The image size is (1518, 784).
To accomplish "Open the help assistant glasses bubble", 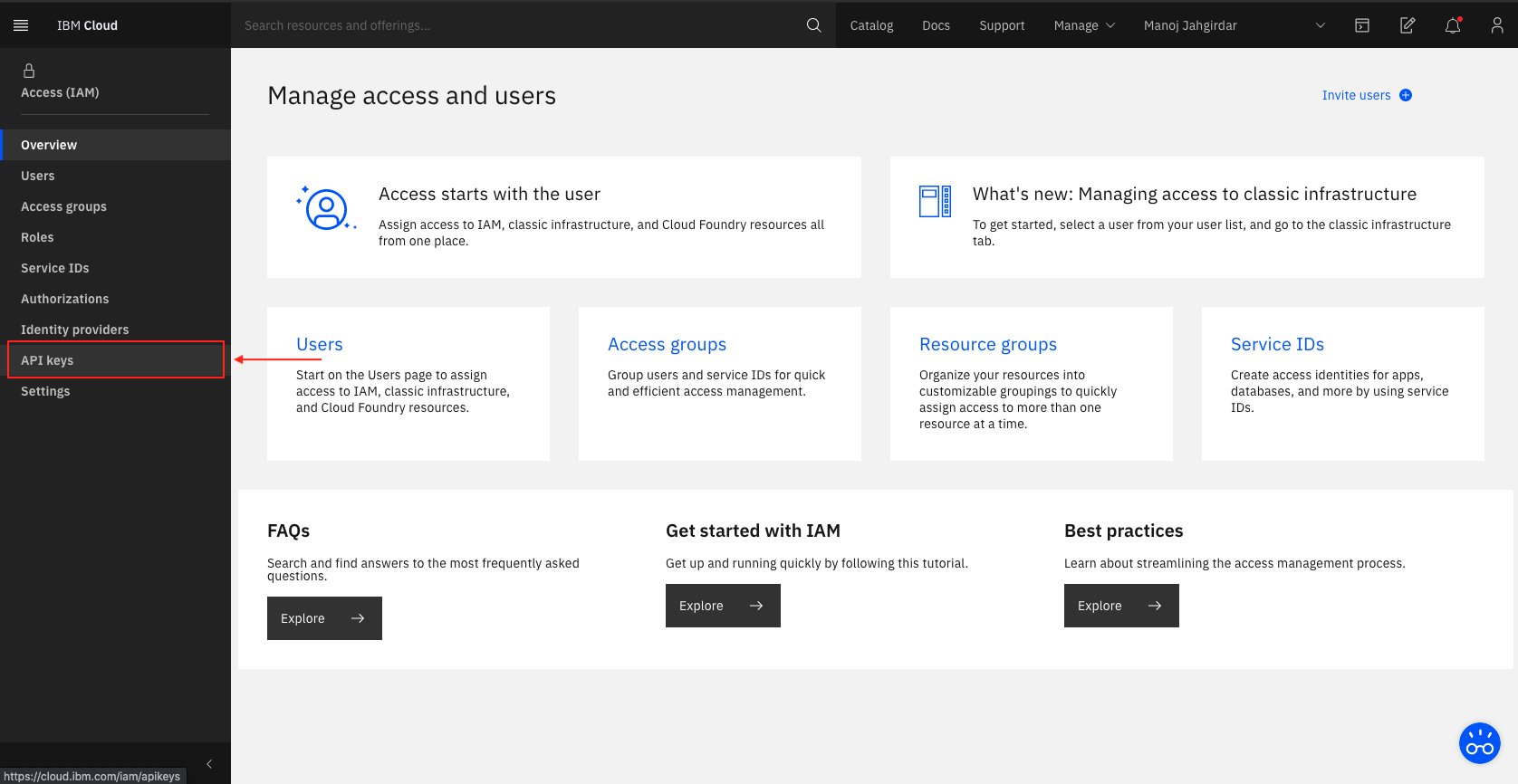I will pos(1480,743).
